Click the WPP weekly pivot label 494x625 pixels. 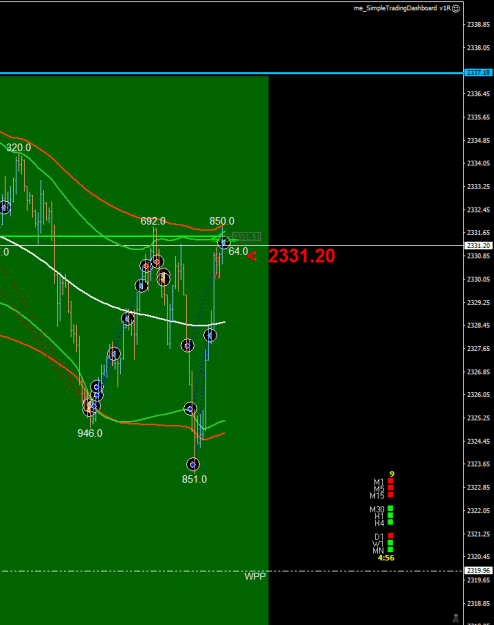[x=255, y=576]
